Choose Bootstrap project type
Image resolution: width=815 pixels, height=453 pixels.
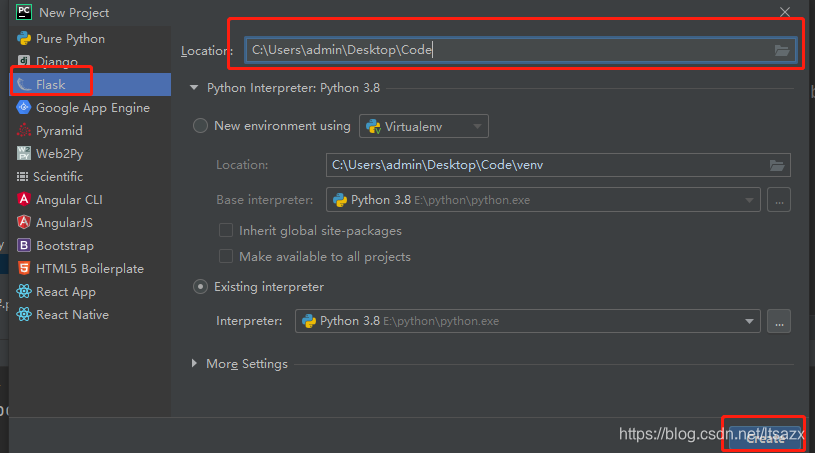tap(90, 245)
